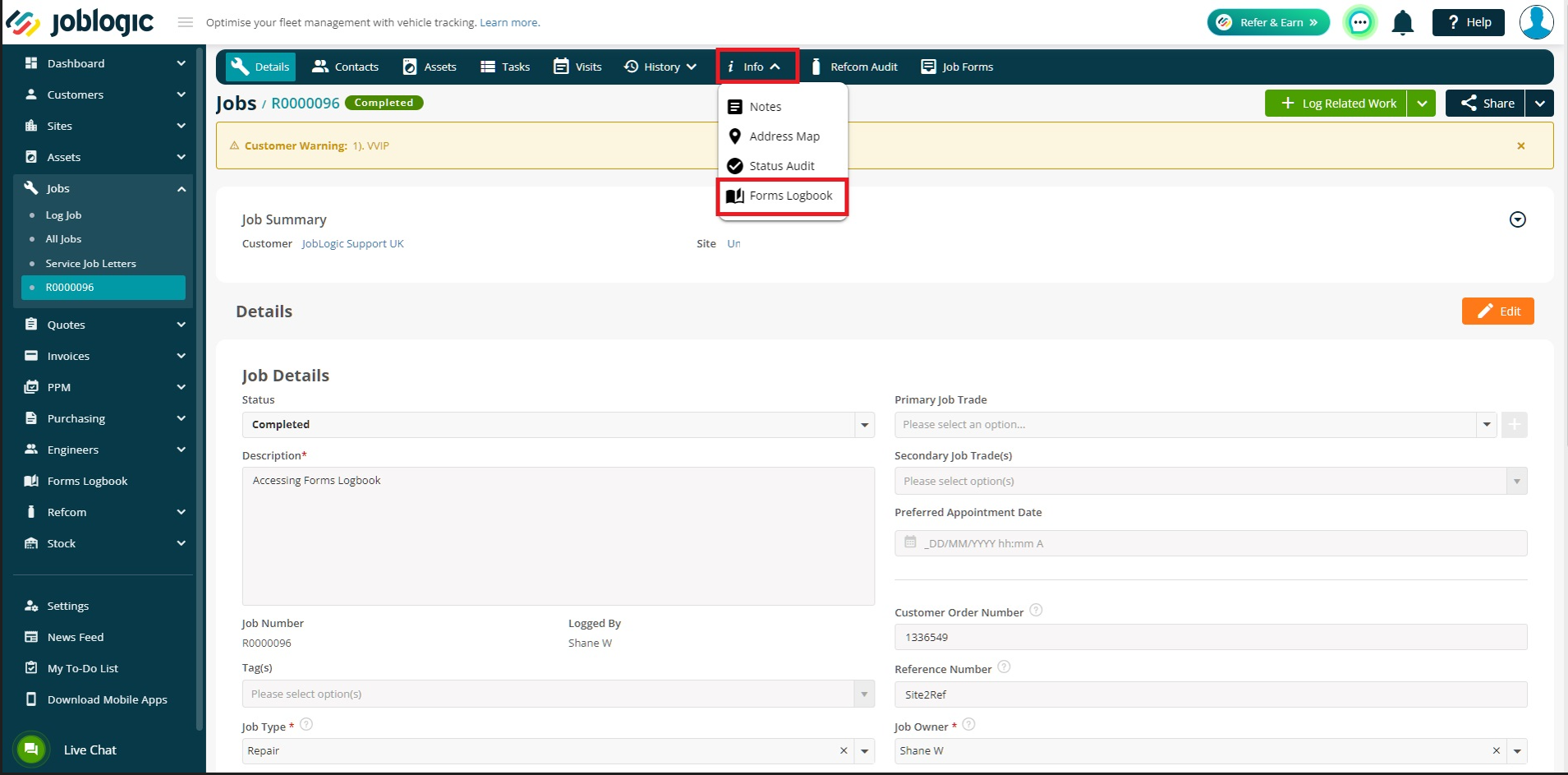Click Reference Number help icon
This screenshot has width=1568, height=775.
[x=1004, y=667]
